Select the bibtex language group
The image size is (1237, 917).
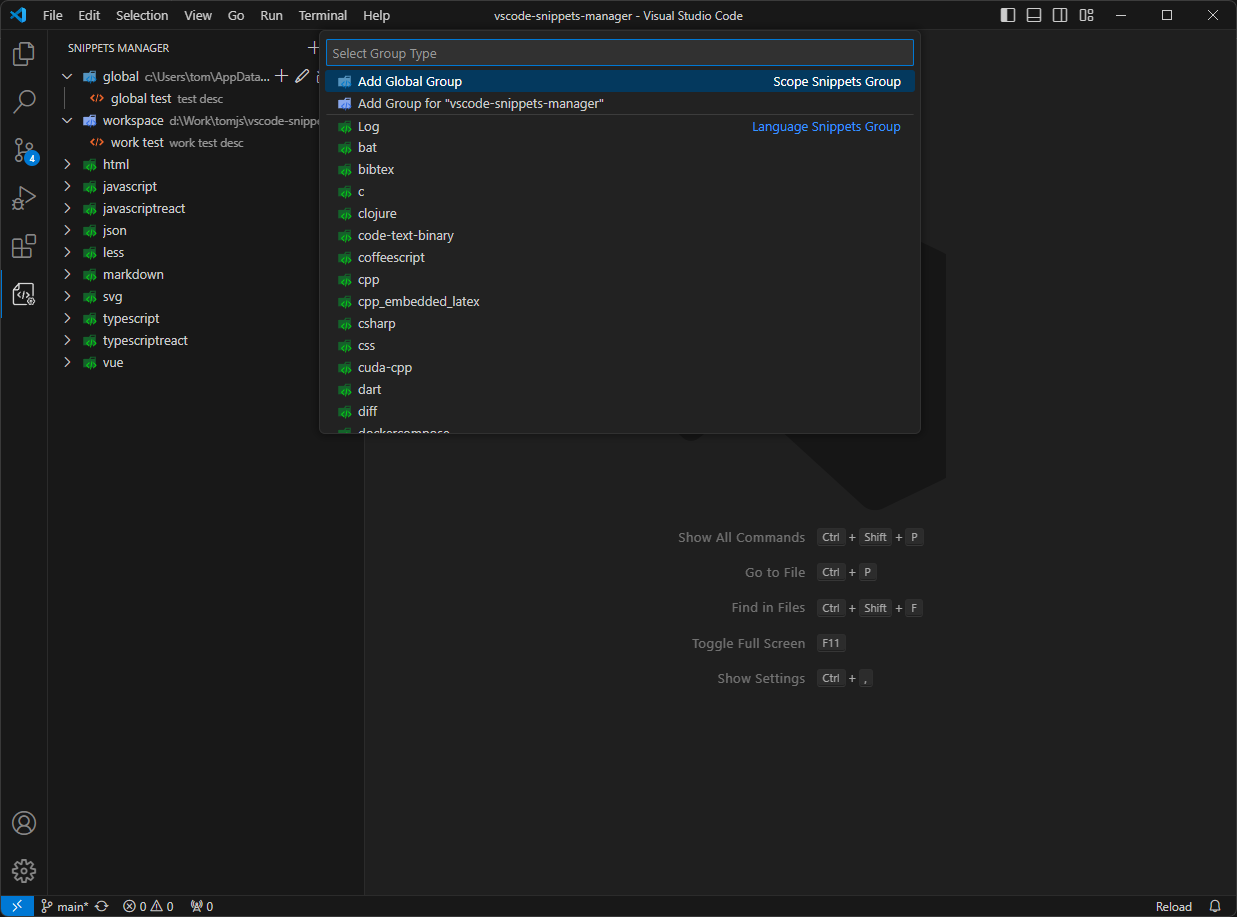(x=620, y=169)
